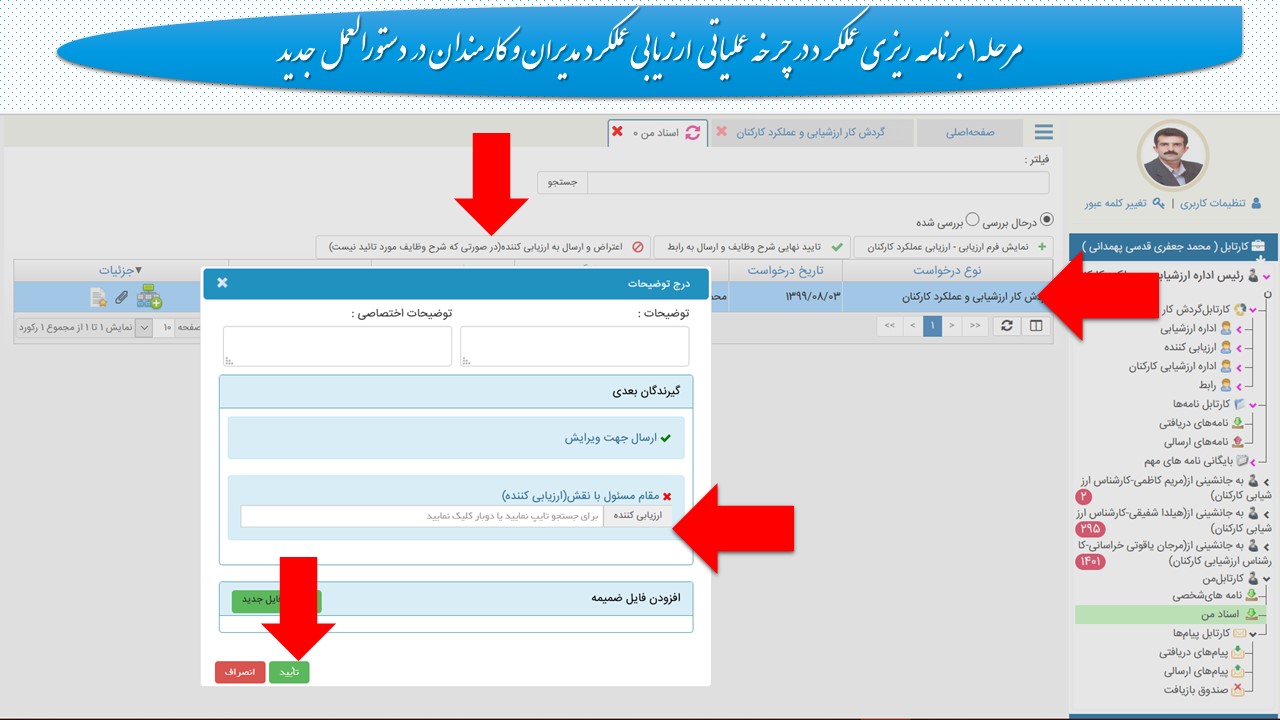Viewport: 1280px width, 720px height.
Task: Toggle the column layout icon near pagination
Action: coord(1036,326)
